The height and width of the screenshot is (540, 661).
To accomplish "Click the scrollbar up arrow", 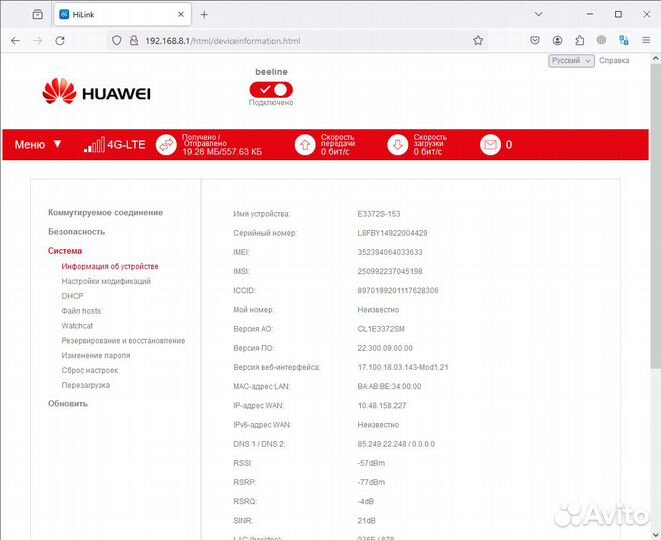I will (x=656, y=59).
